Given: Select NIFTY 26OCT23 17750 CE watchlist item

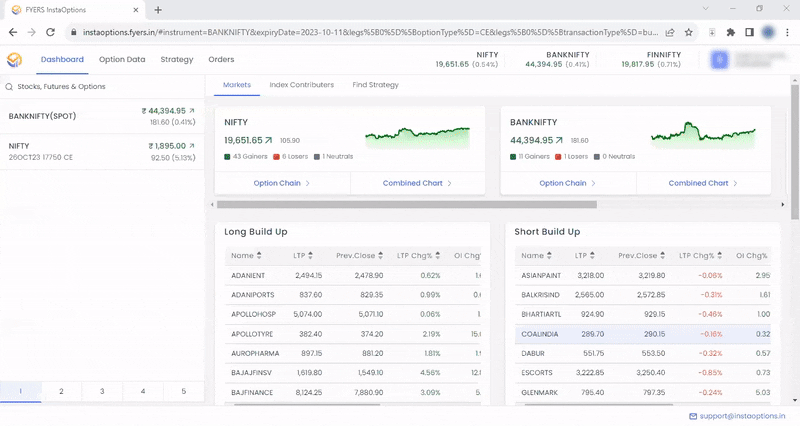Looking at the screenshot, I should point(102,152).
